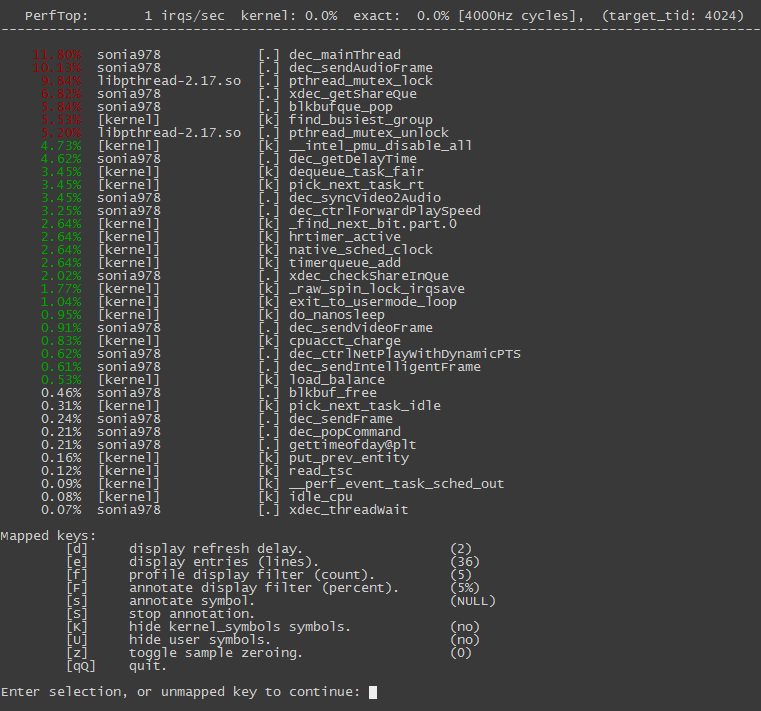This screenshot has width=761, height=711.
Task: Click libpthread-2.17.so beside pthread_mutex_lock
Action: (169, 81)
